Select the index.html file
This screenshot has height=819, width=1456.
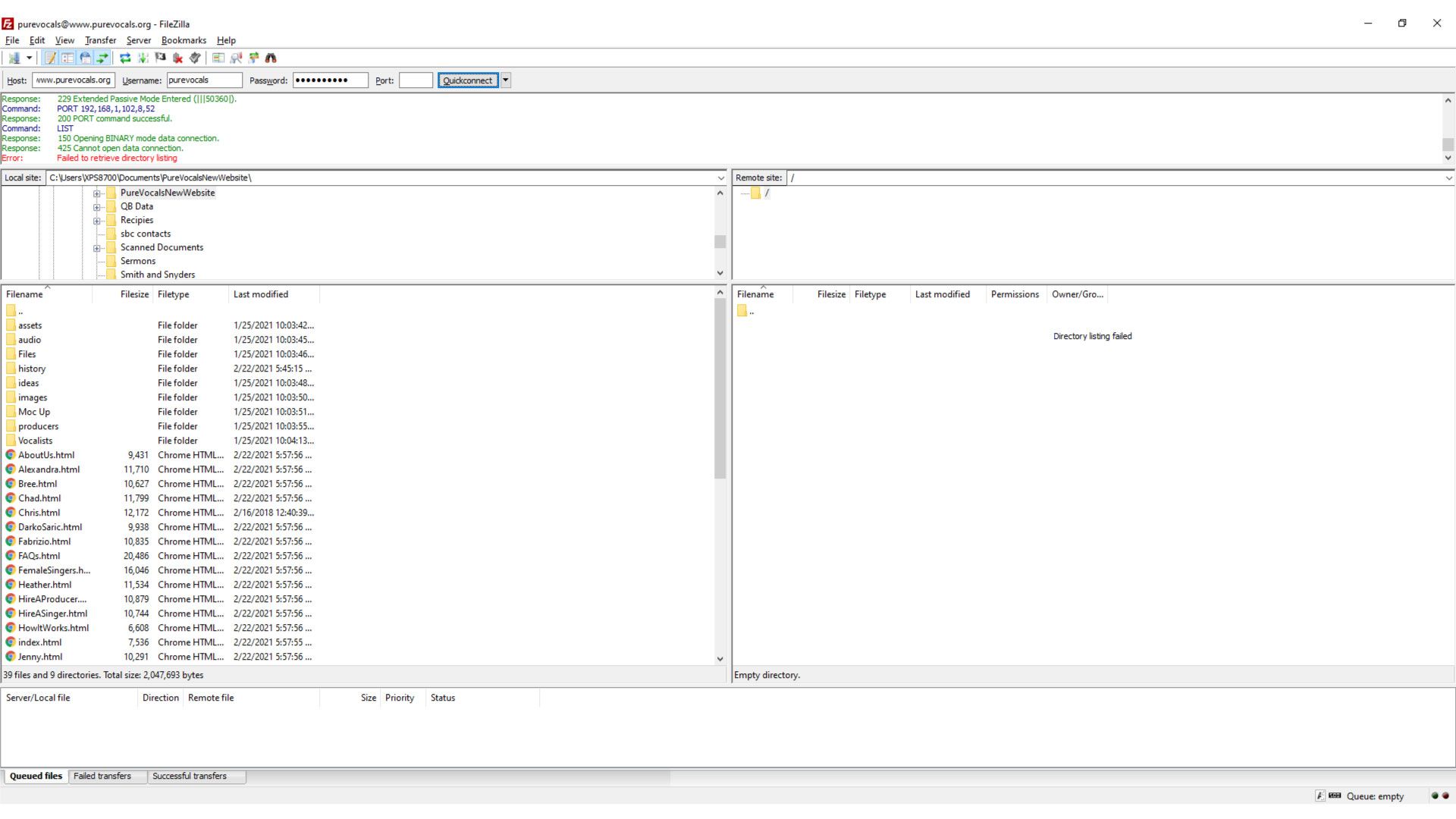pyautogui.click(x=40, y=642)
